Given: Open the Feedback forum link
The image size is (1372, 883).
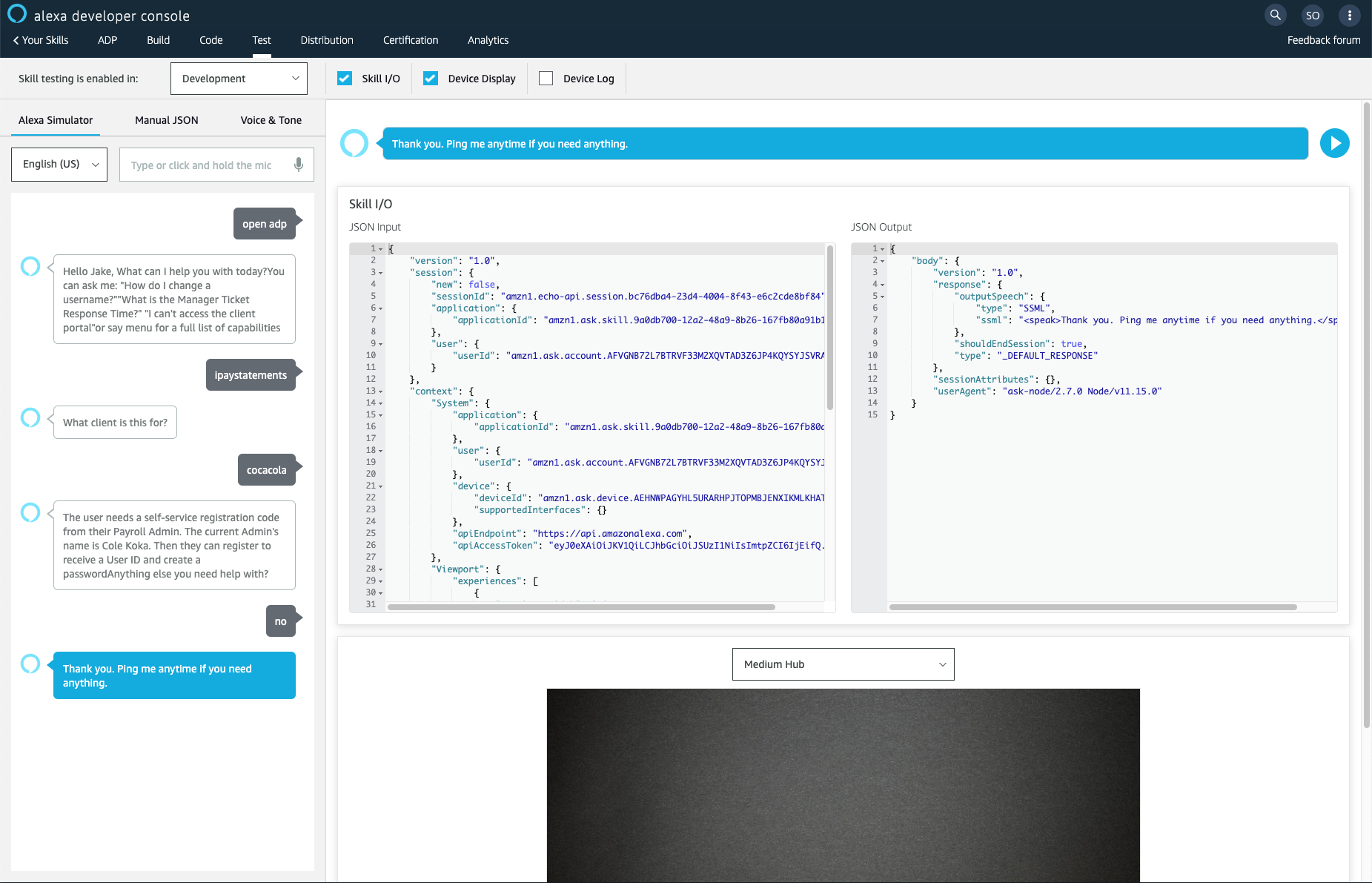Looking at the screenshot, I should coord(1324,40).
